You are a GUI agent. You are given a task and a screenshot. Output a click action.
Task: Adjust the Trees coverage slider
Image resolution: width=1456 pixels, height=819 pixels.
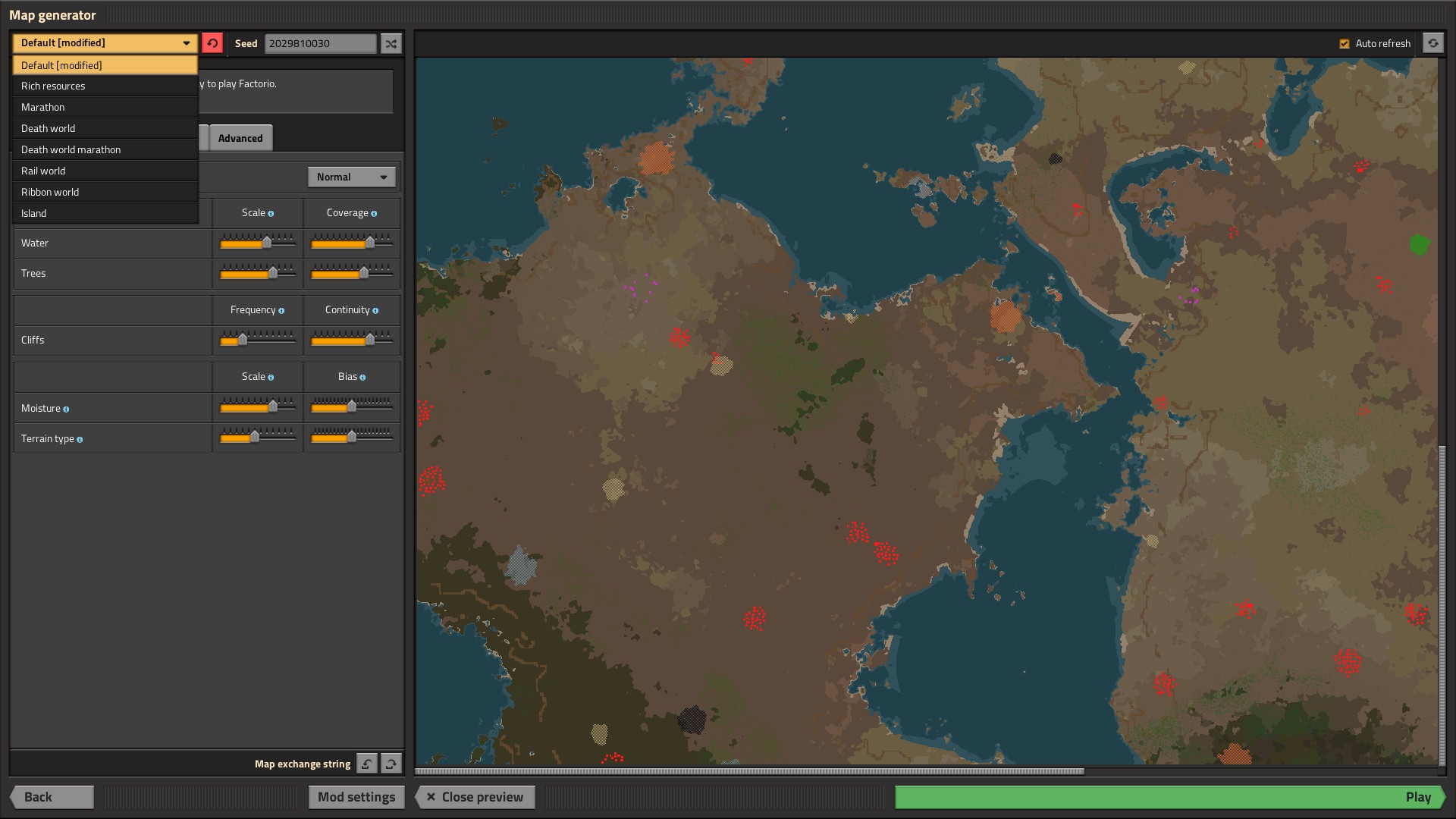352,273
